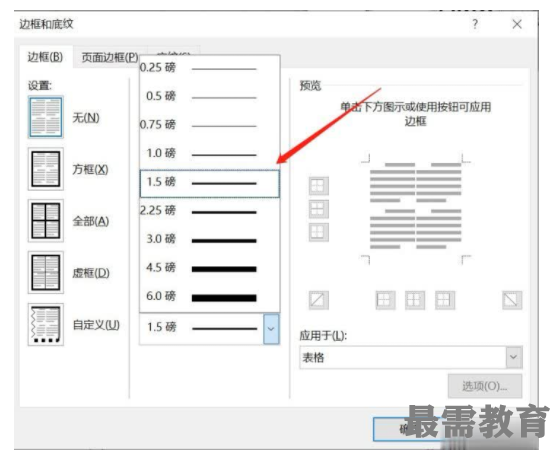Image resolution: width=556 pixels, height=461 pixels.
Task: Click the 虚框(D) setting label
Action: click(91, 273)
